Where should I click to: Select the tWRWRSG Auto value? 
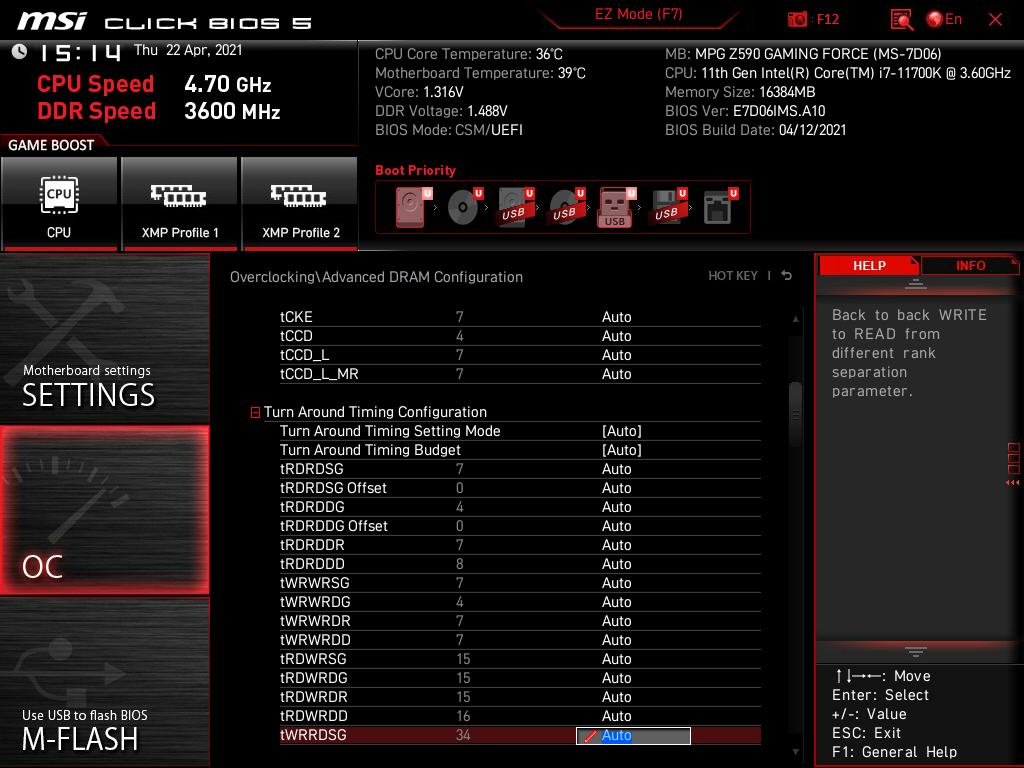616,583
